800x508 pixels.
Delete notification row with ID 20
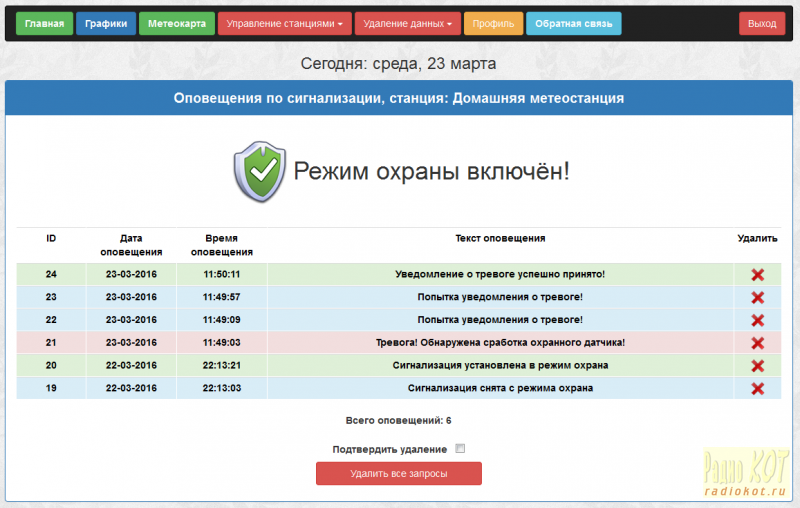[757, 366]
